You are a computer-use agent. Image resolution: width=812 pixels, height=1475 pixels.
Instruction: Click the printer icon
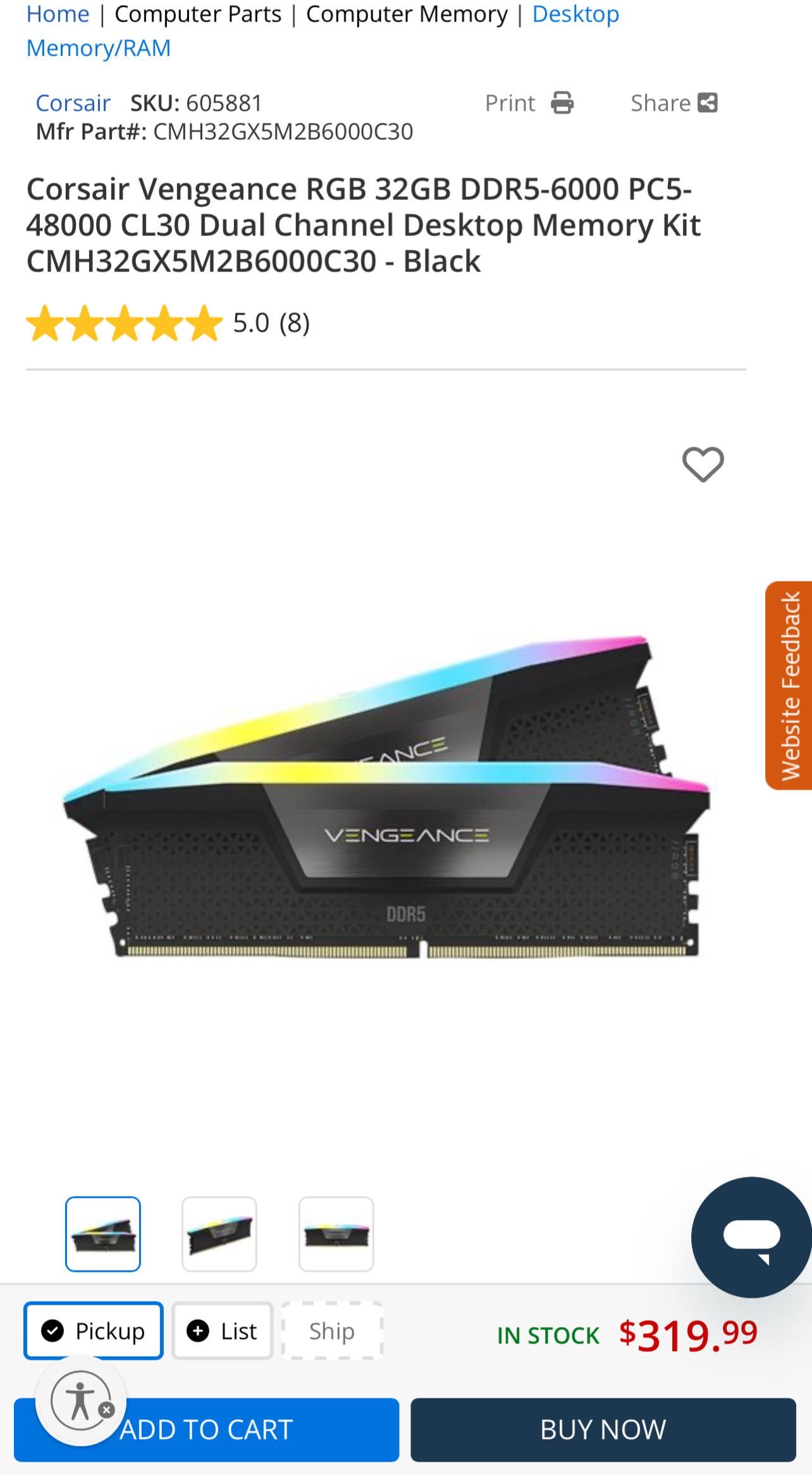[562, 103]
